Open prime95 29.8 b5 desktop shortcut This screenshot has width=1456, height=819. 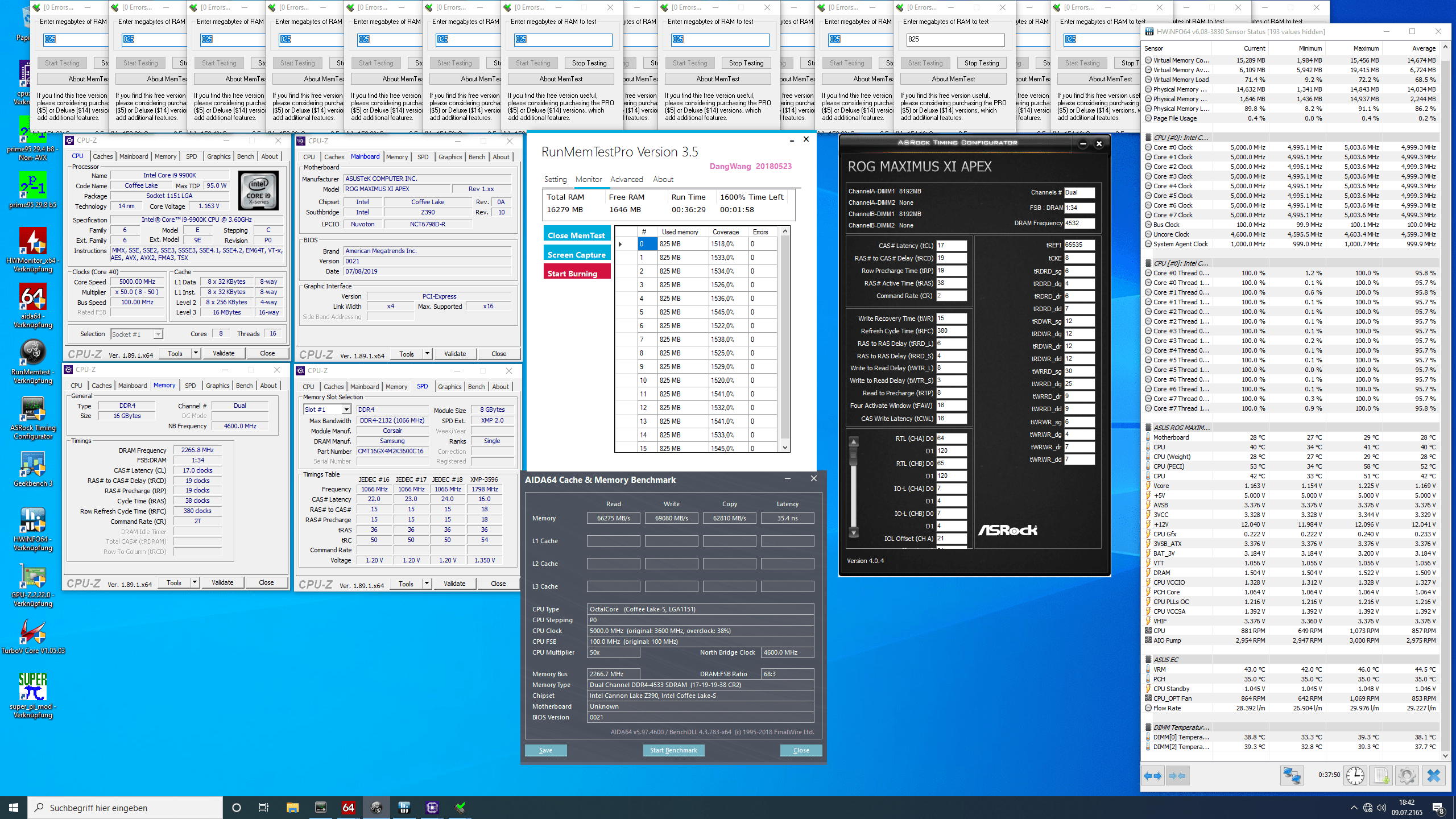(x=32, y=191)
